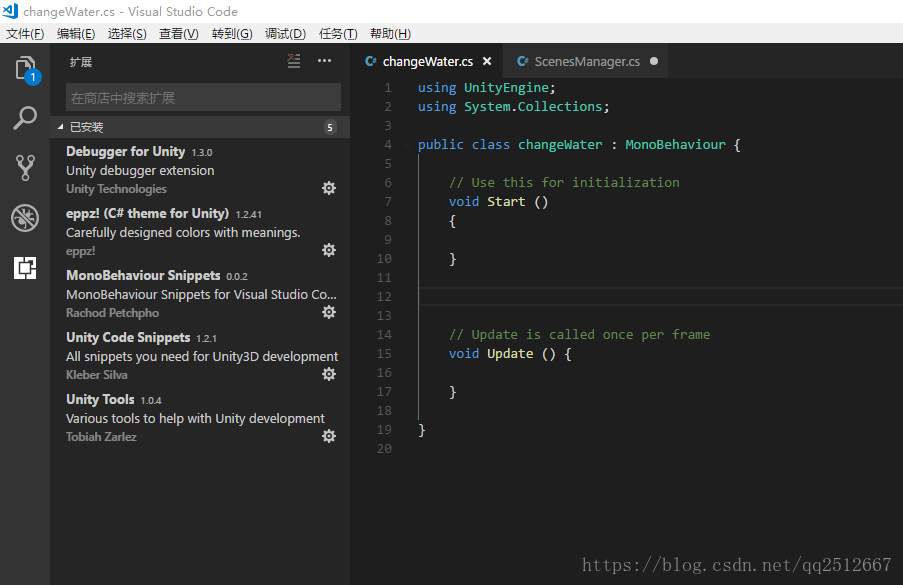Open the 选择(S) menu
This screenshot has width=903, height=585.
click(127, 33)
